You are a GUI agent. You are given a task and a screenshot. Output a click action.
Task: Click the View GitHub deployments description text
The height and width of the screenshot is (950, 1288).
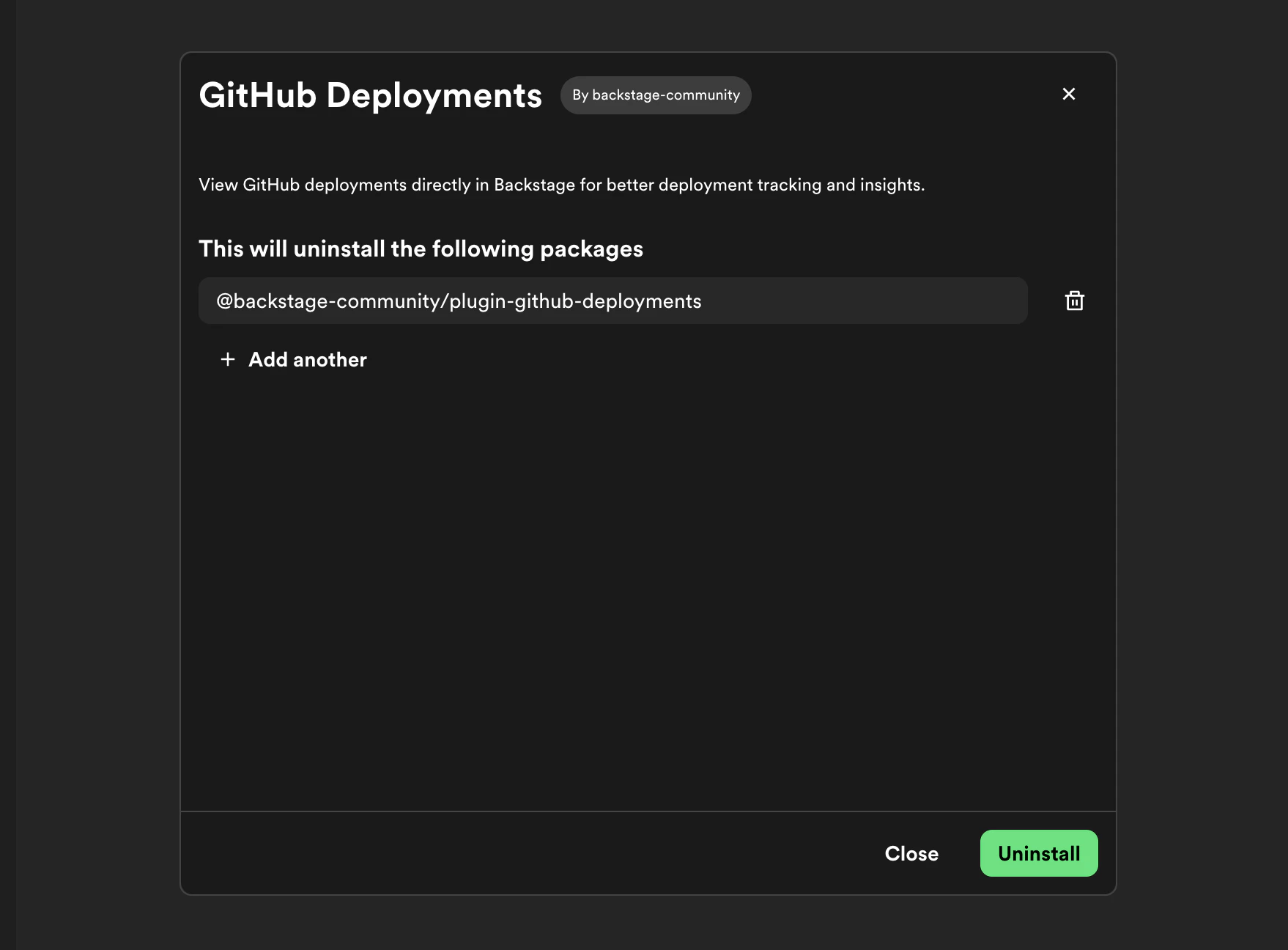coord(562,185)
